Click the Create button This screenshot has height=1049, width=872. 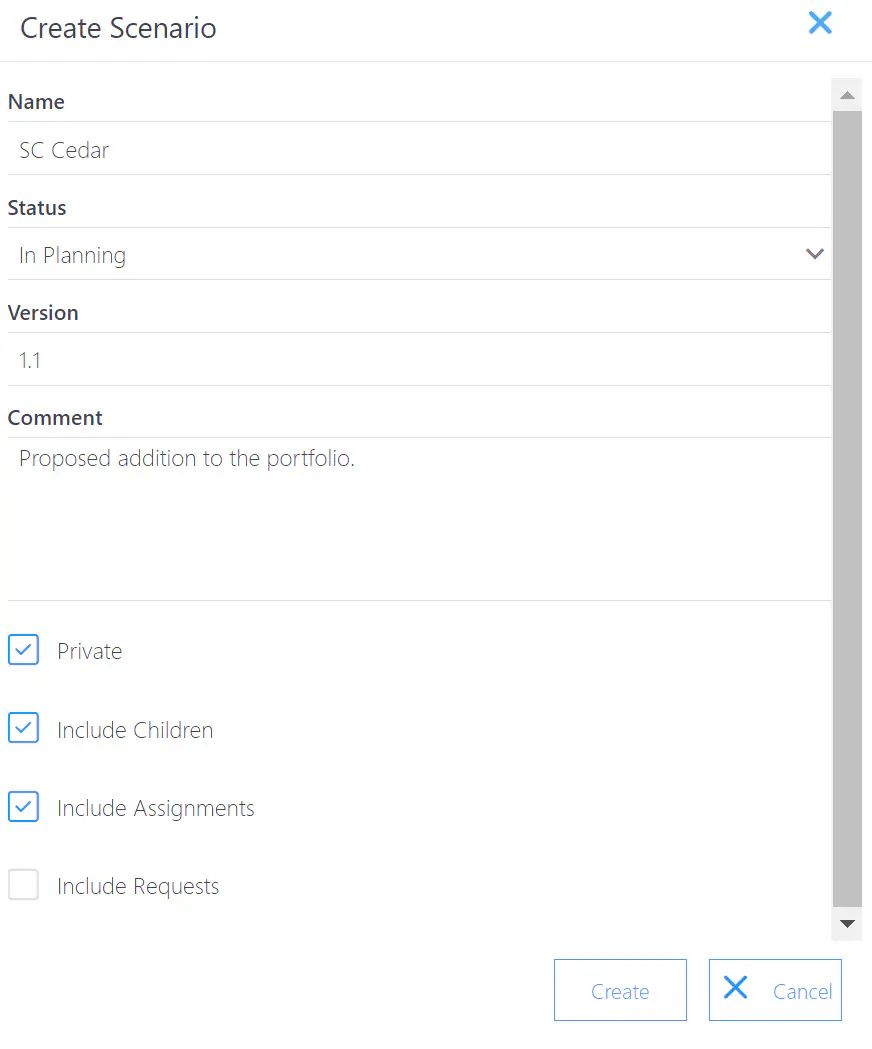point(620,990)
